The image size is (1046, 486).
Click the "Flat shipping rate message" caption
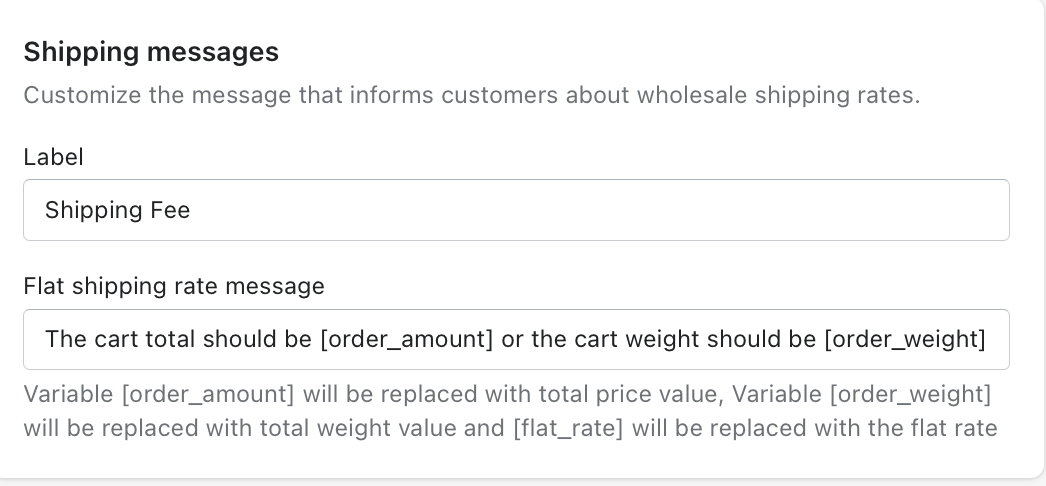click(x=174, y=286)
